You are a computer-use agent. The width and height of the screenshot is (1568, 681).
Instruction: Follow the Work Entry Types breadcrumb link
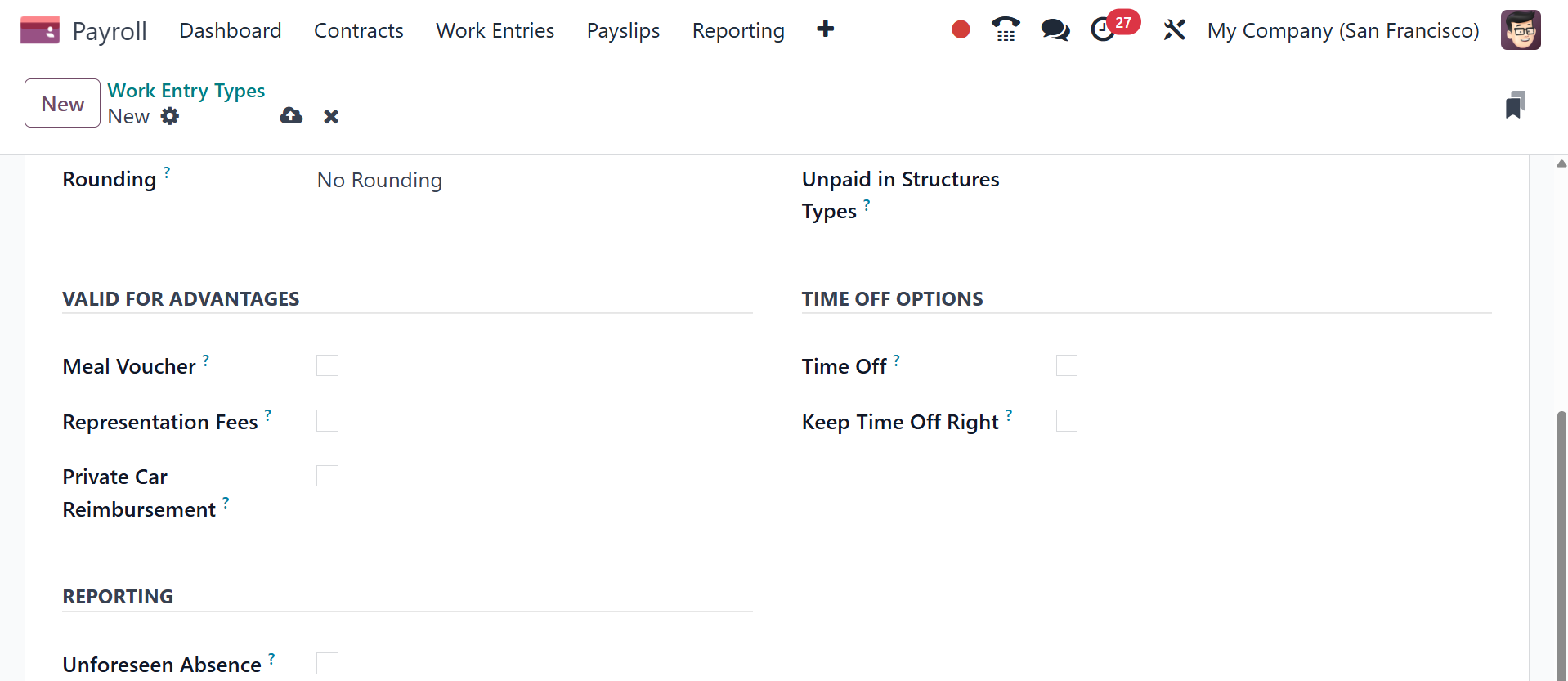click(186, 90)
